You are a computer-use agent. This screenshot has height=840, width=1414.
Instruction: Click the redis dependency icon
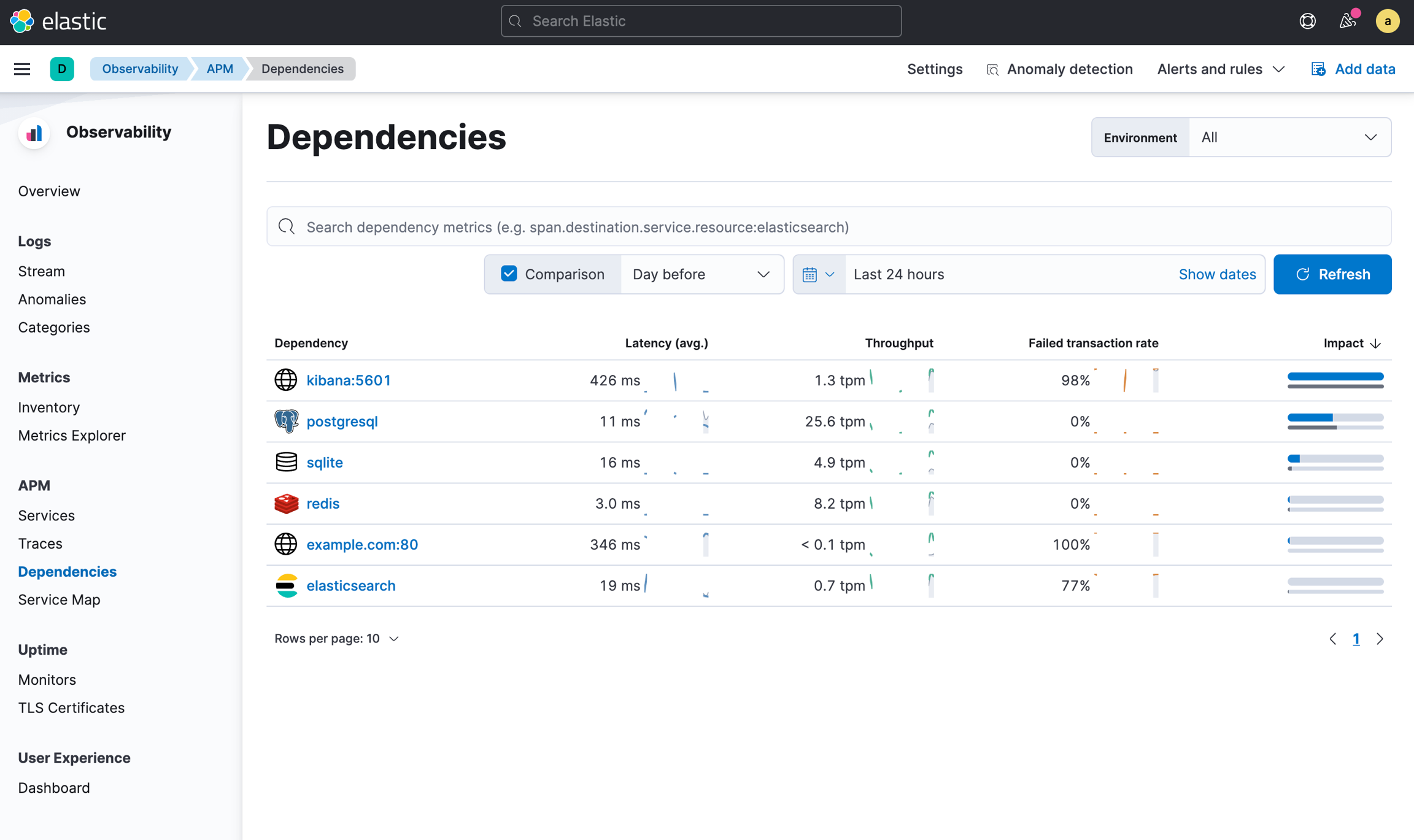point(286,504)
